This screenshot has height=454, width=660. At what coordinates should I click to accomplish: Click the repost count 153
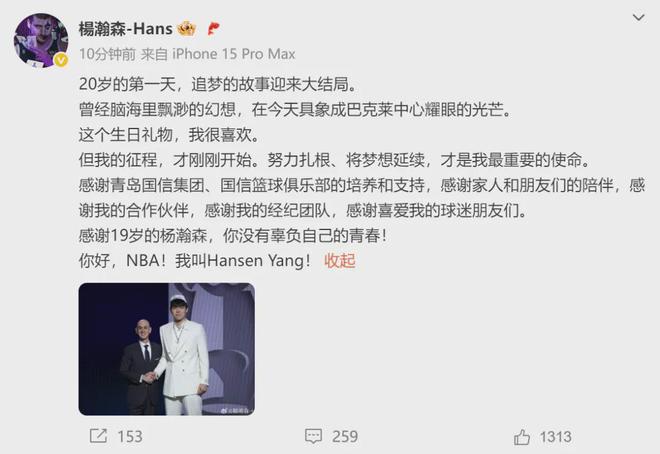[130, 436]
